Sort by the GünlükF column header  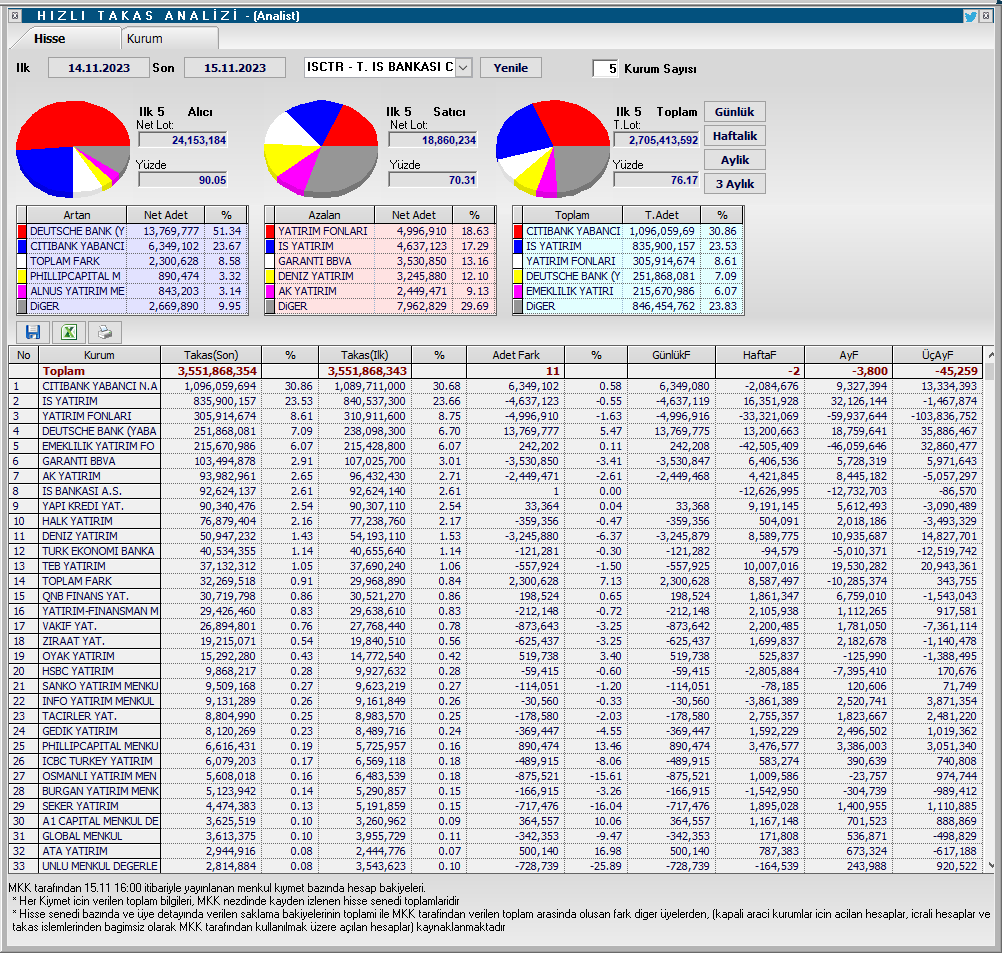[x=671, y=355]
